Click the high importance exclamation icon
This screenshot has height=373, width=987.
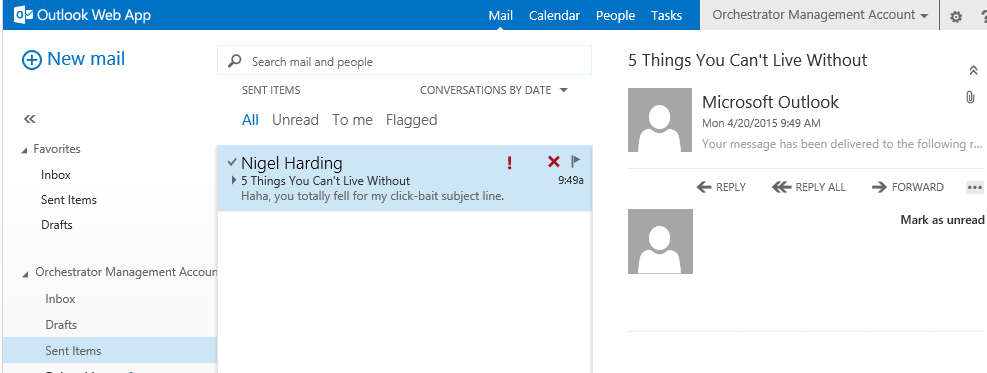point(509,163)
